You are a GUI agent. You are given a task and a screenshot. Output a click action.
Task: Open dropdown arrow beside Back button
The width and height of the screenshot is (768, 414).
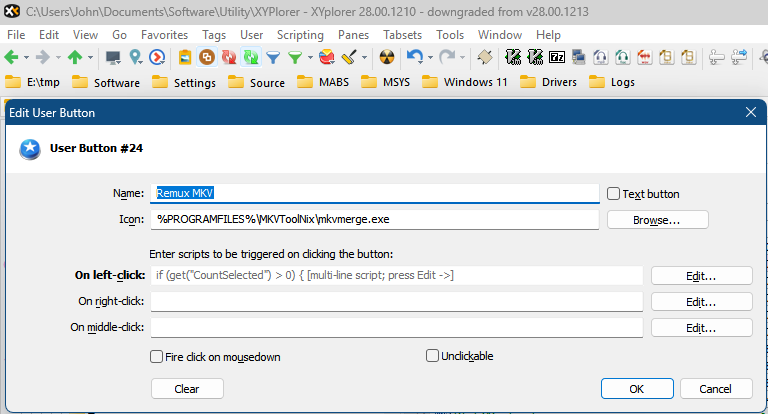[26, 57]
